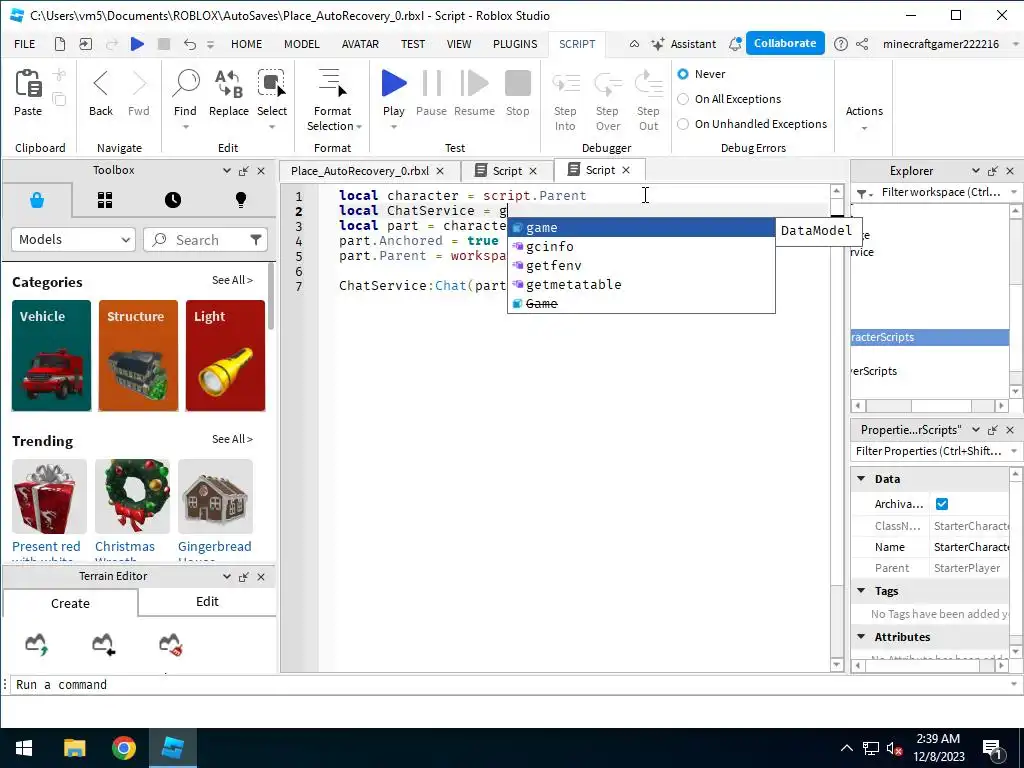This screenshot has width=1024, height=768.
Task: Toggle the Archivable checkbox
Action: 942,504
